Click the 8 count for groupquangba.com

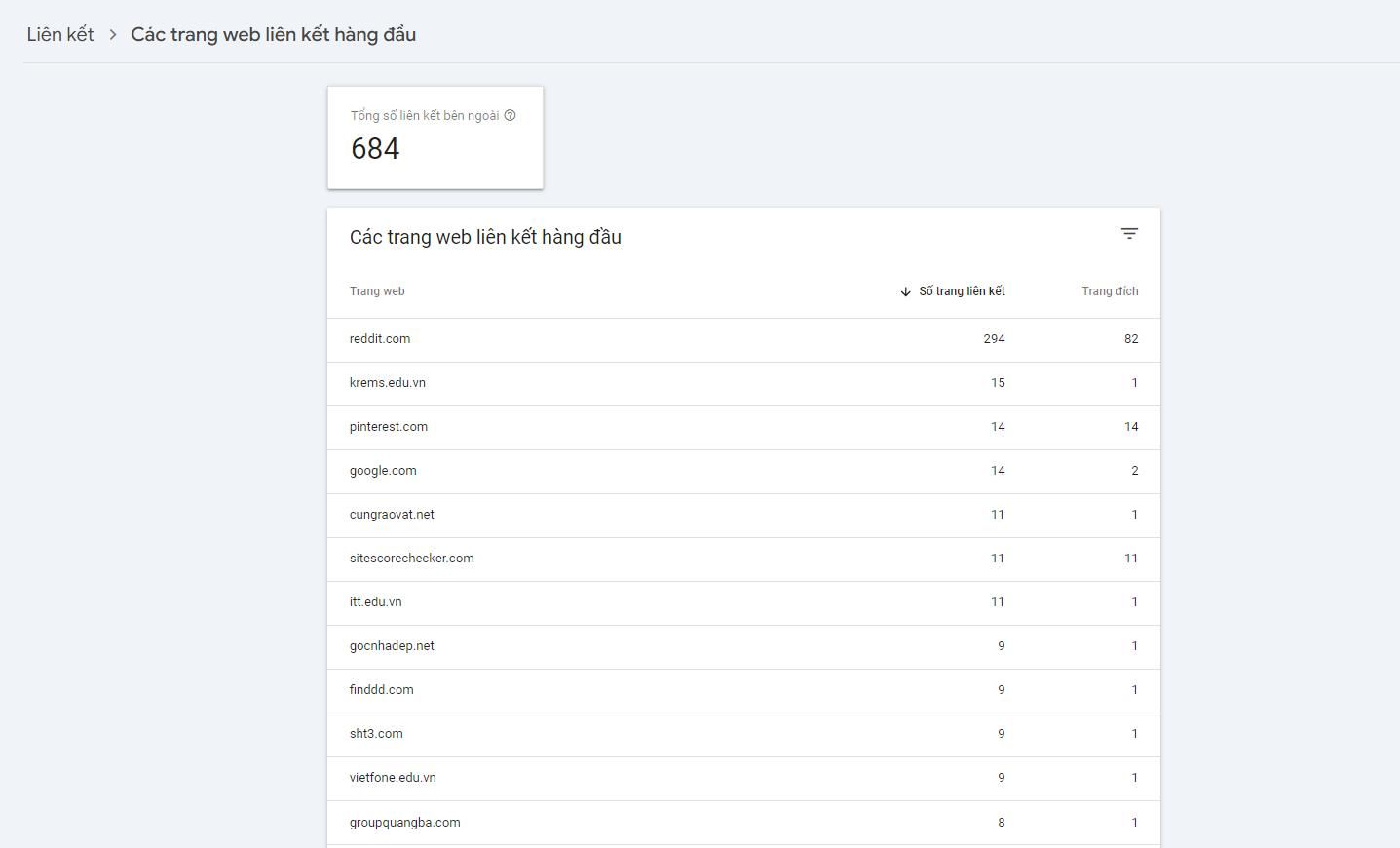[x=1002, y=823]
